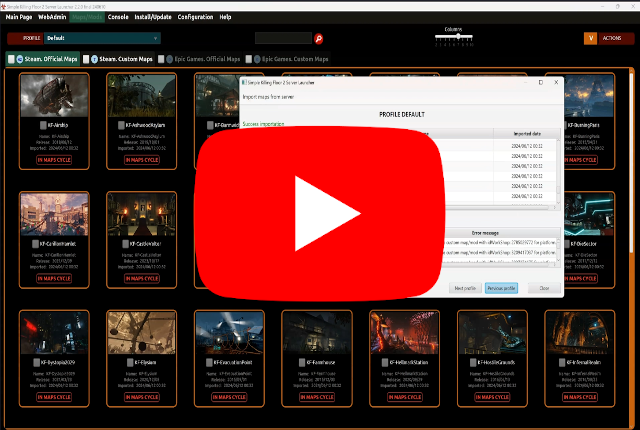640x430 pixels.
Task: Sort by Imported date column header
Action: pyautogui.click(x=527, y=133)
